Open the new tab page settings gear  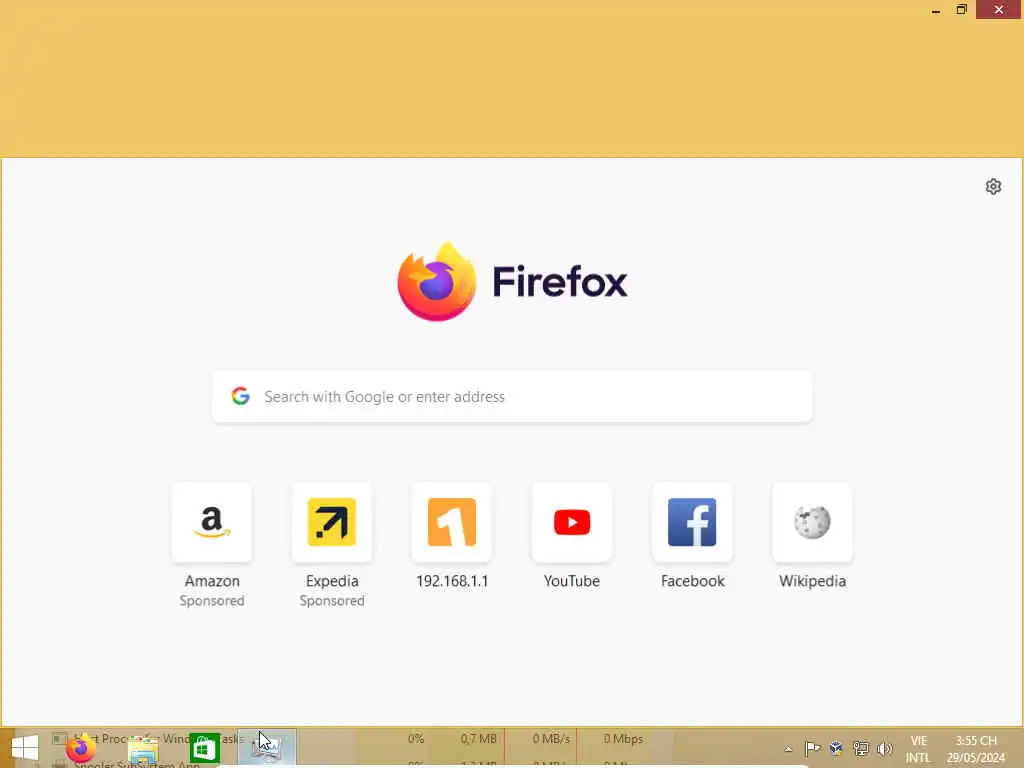tap(993, 187)
